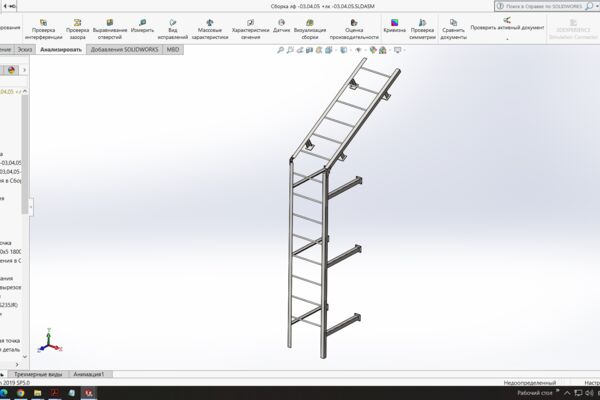The width and height of the screenshot is (600, 400).
Task: Collapse feature tree with top chevron arrow
Action: [25, 91]
